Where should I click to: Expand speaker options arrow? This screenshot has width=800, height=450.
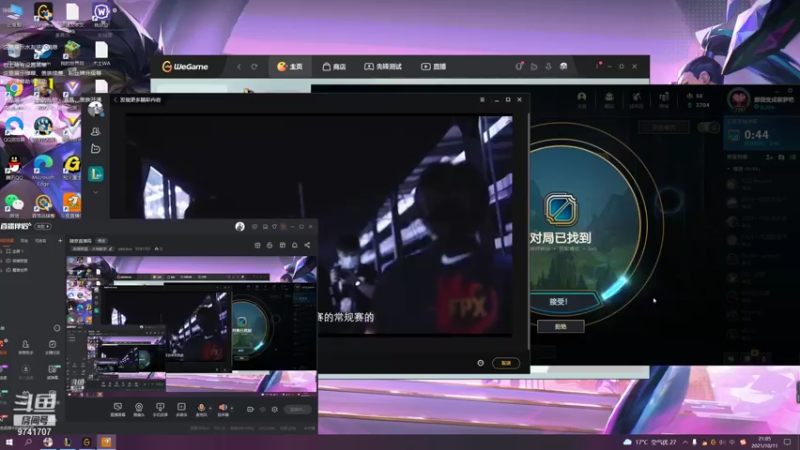(232, 408)
